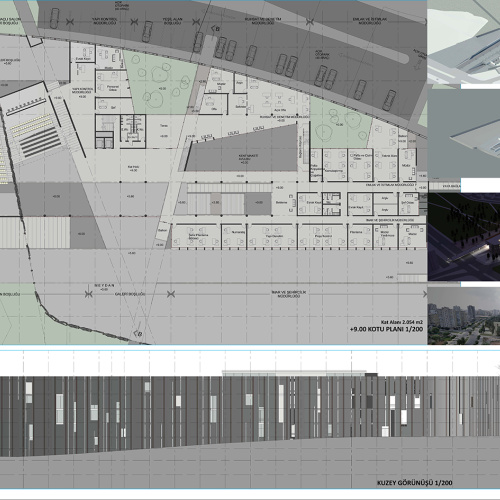Image resolution: width=500 pixels, height=500 pixels.
Task: Select the grey 3D site model render
Action: tap(464, 134)
